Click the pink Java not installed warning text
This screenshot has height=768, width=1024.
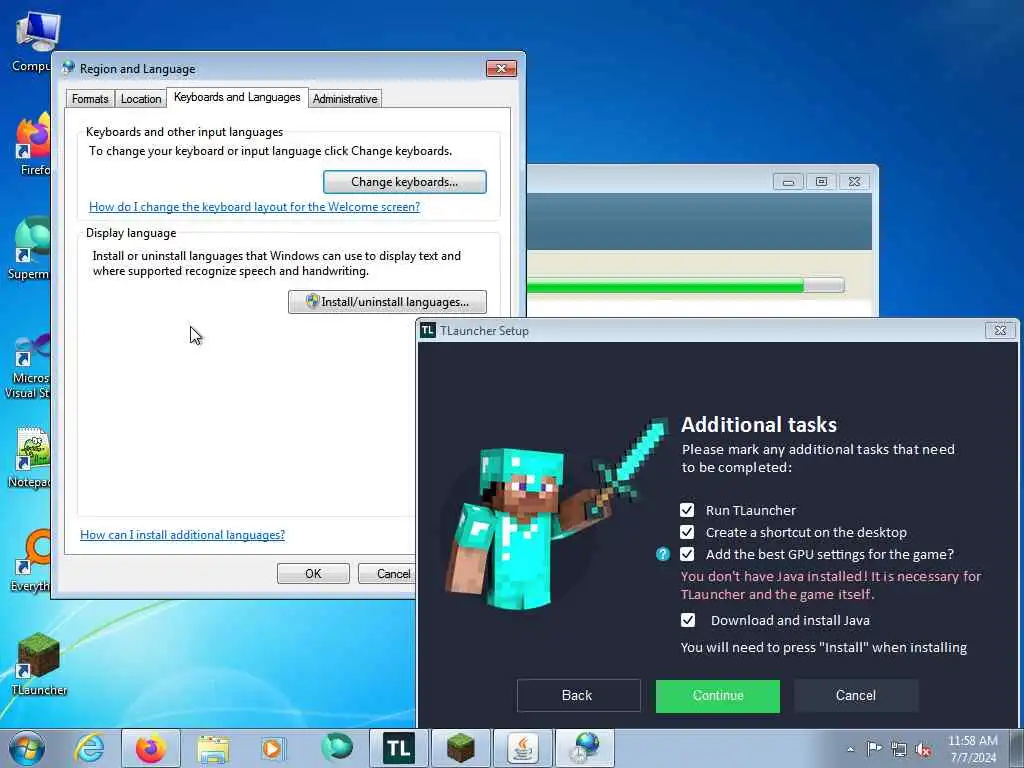[831, 585]
